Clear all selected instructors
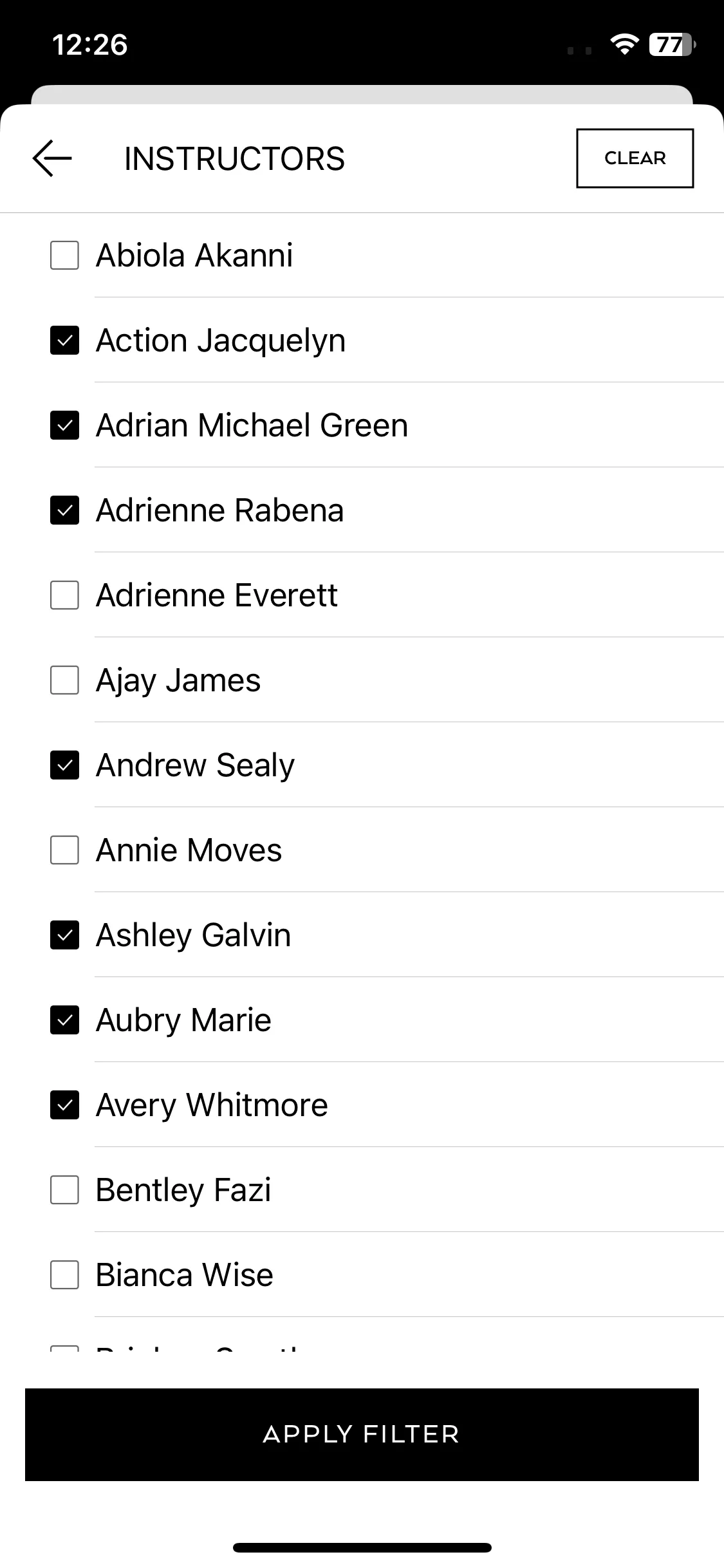 pyautogui.click(x=635, y=158)
